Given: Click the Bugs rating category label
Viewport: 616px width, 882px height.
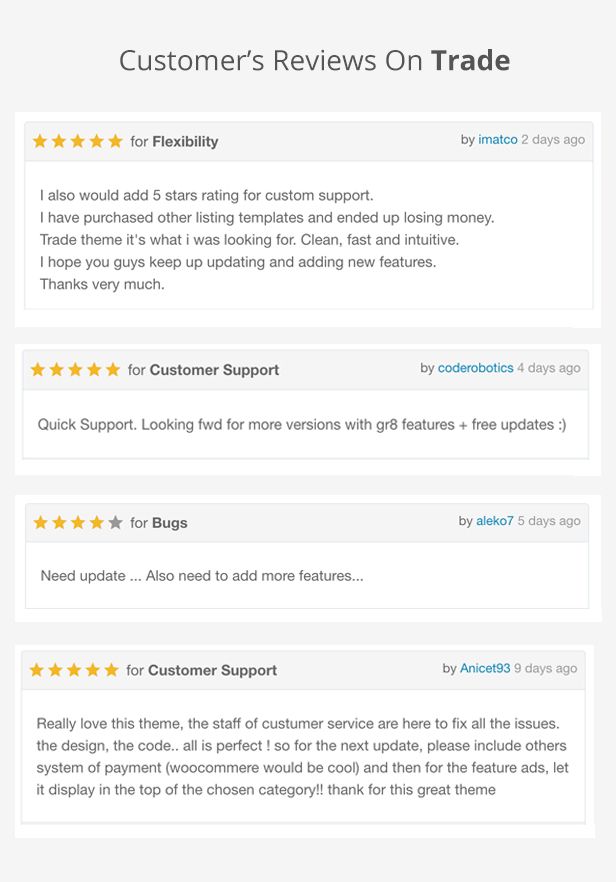Looking at the screenshot, I should 170,523.
